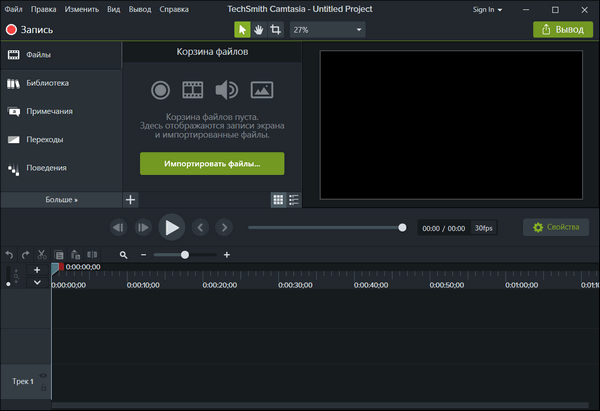The height and width of the screenshot is (411, 600).
Task: Click the timeline magnifier zoom icon
Action: click(123, 255)
